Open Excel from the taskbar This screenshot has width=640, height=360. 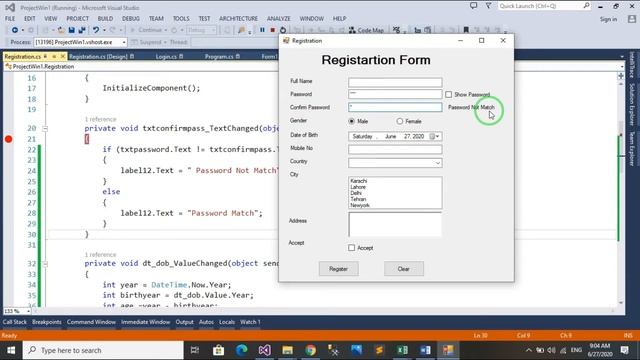coord(402,350)
